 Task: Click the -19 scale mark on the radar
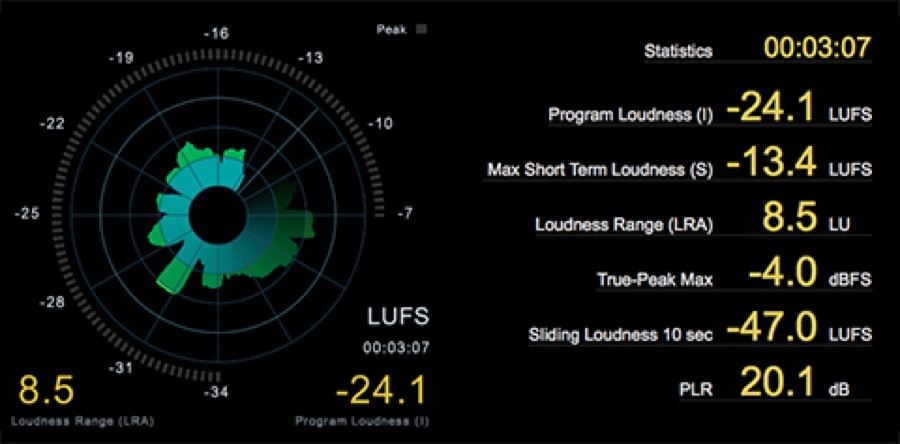pos(121,58)
